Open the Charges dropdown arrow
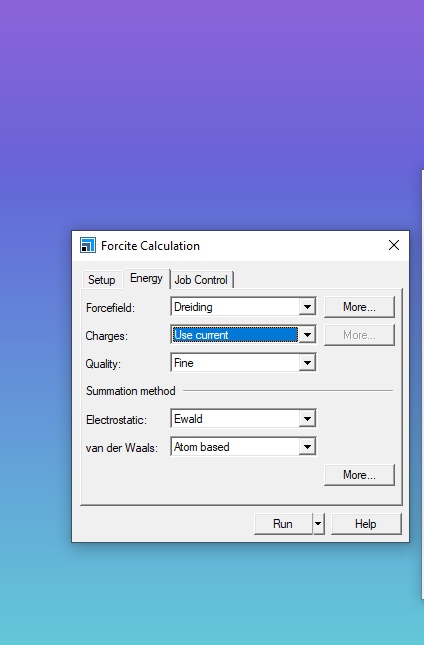 pos(307,335)
